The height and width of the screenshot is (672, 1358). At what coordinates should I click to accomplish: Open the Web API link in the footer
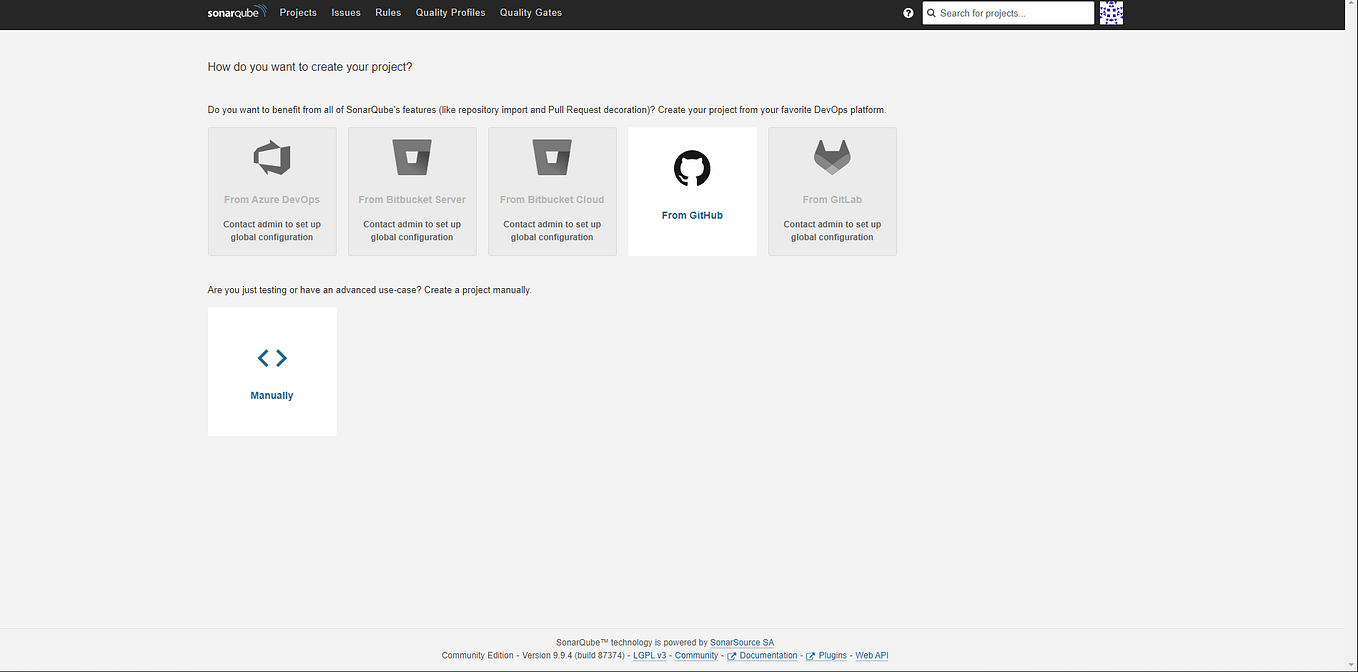coord(871,655)
